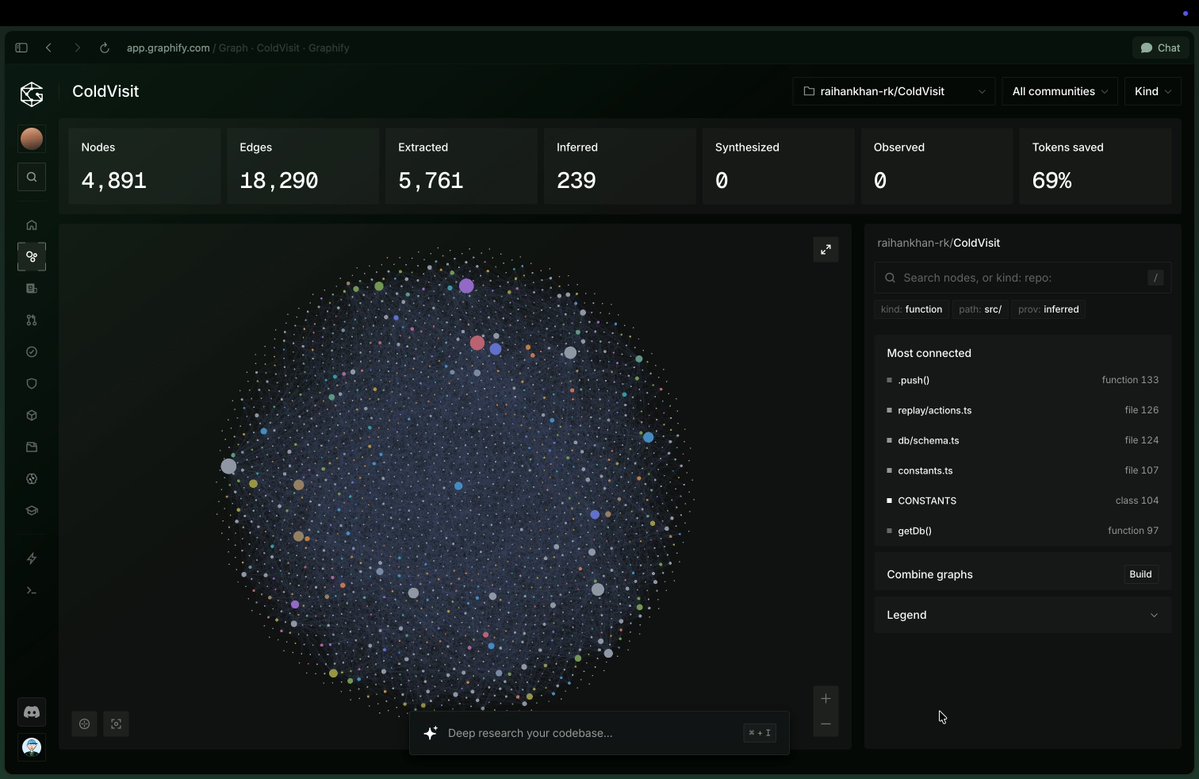Open the cube packages sidebar icon

(31, 415)
